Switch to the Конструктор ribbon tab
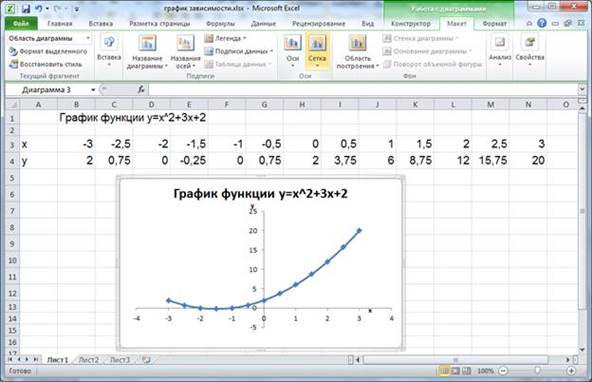Screen dimensions: 592x382 (x=411, y=23)
